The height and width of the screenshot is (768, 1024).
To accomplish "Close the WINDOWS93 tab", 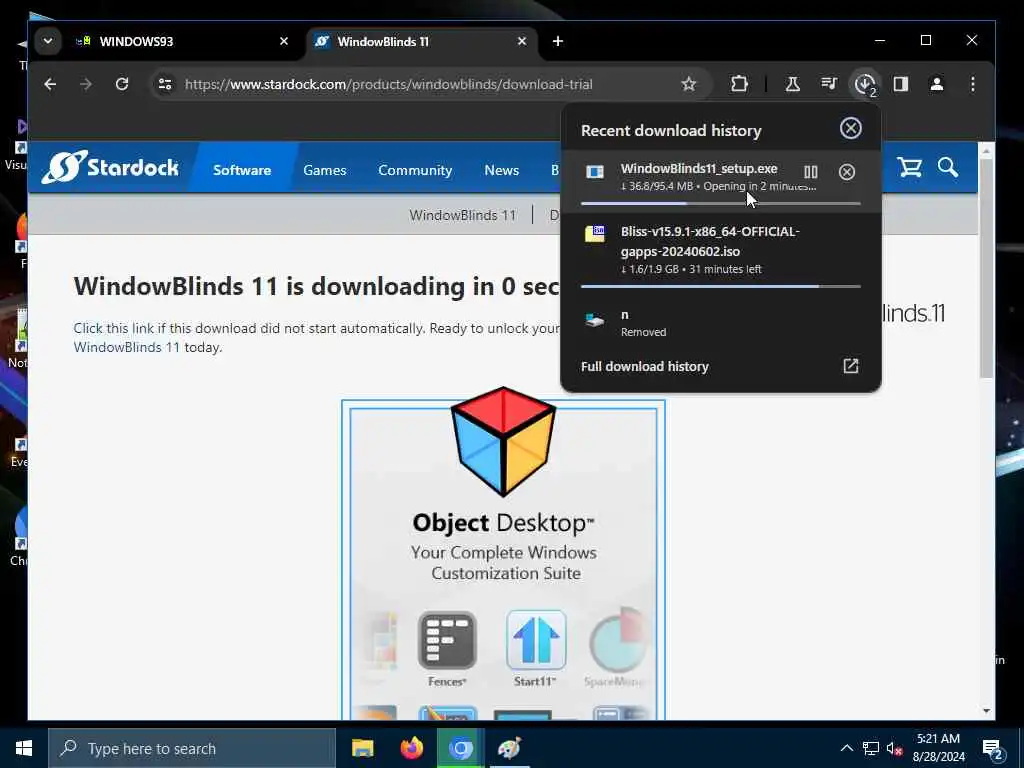I will click(x=284, y=41).
